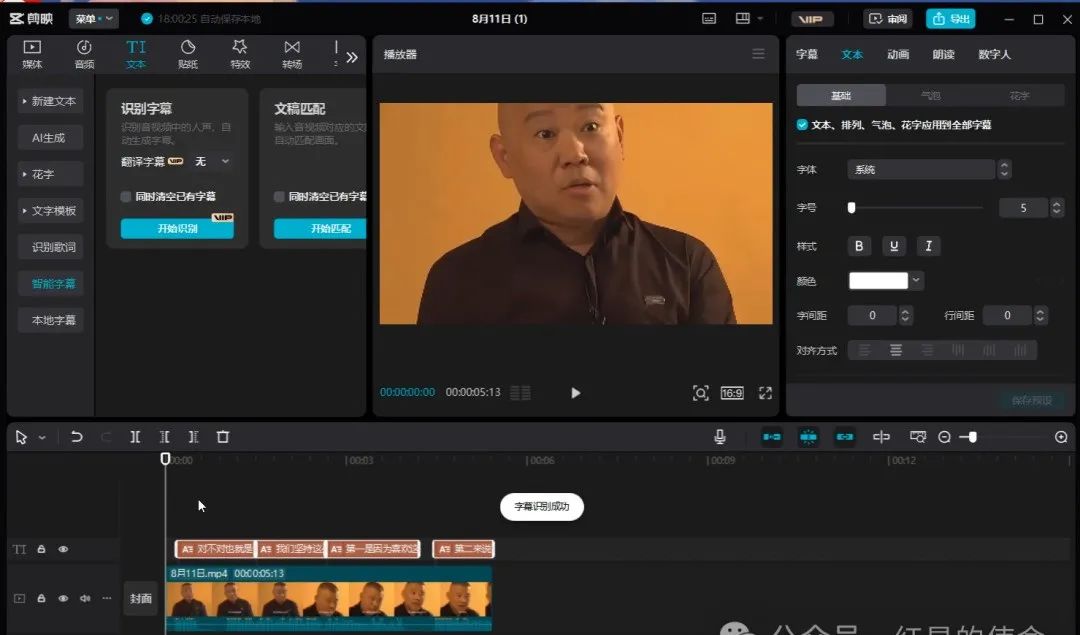
Task: Split clip with the timeline split tool
Action: coord(135,437)
